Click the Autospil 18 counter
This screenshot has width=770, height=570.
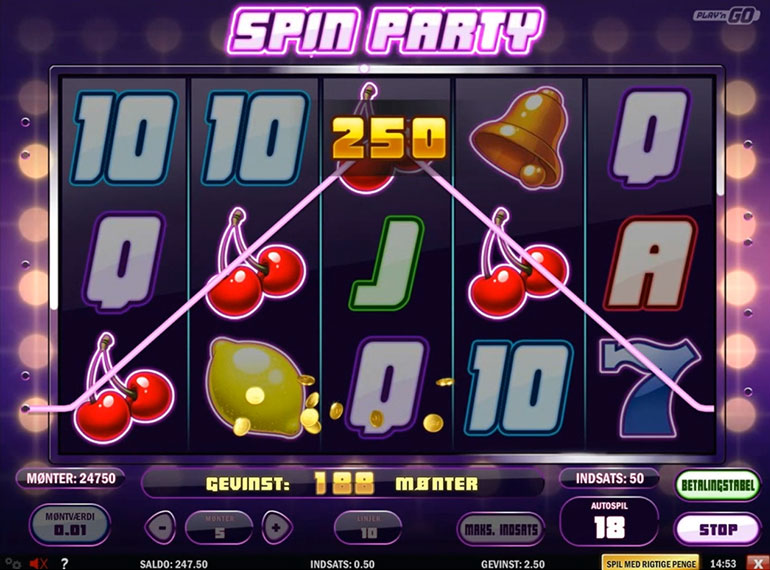[609, 522]
